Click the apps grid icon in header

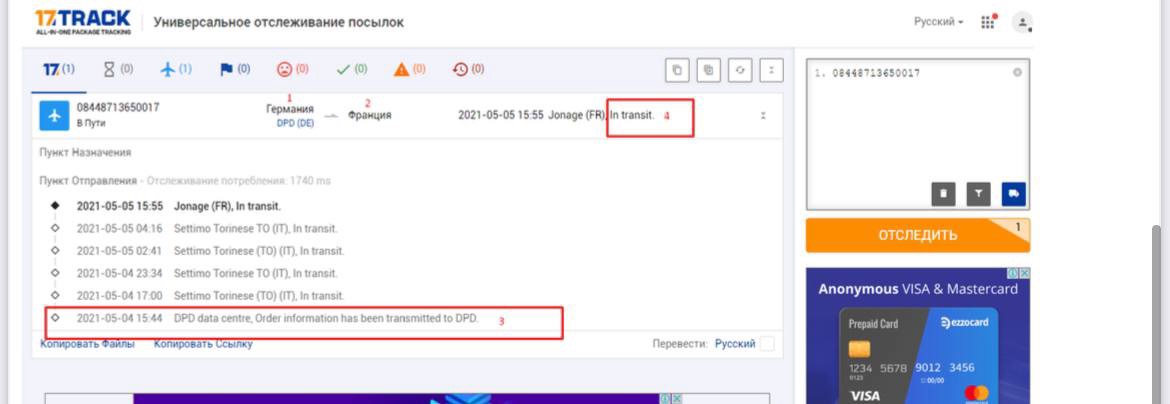coord(988,22)
